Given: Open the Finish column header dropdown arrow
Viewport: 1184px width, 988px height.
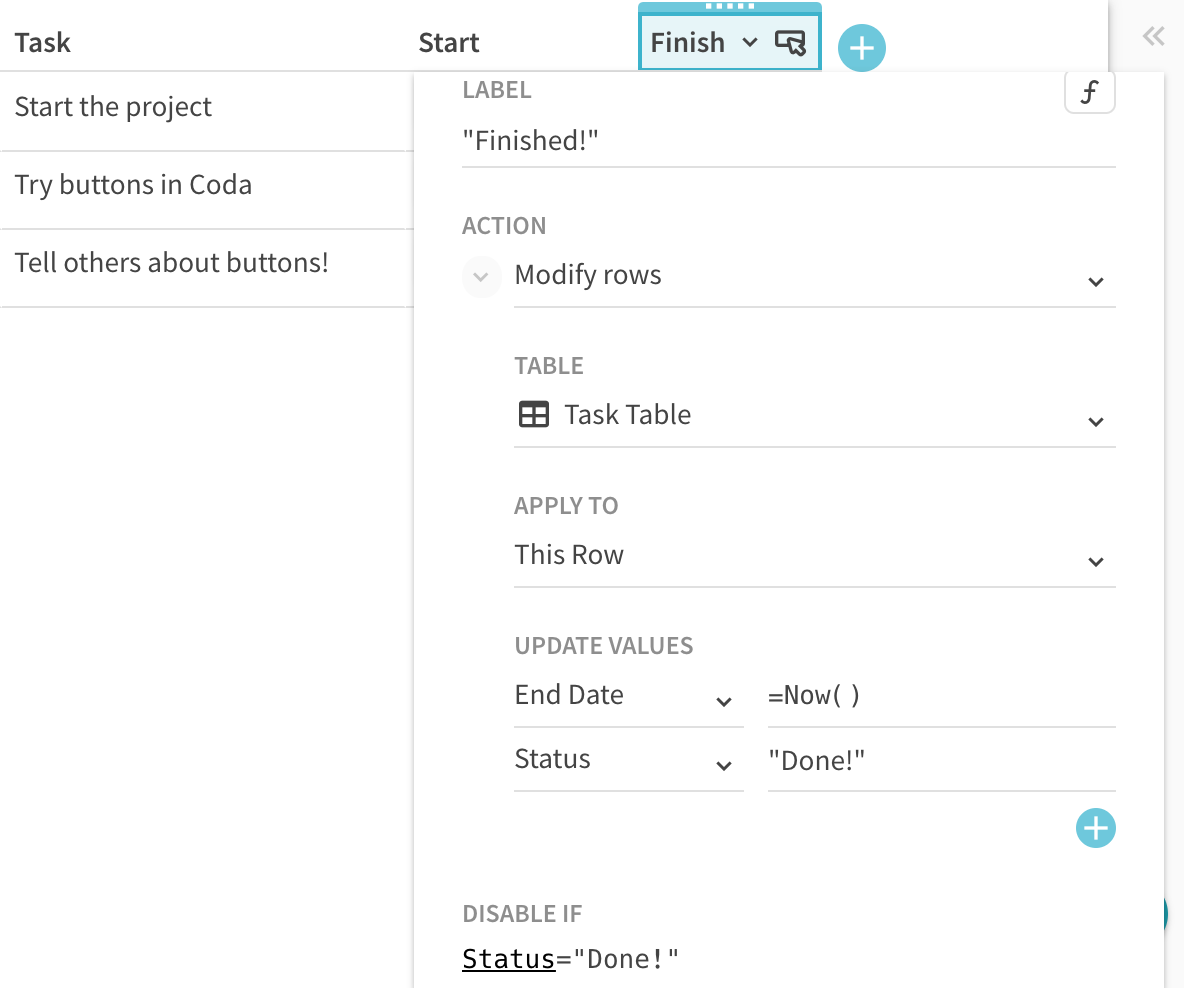Looking at the screenshot, I should [750, 43].
